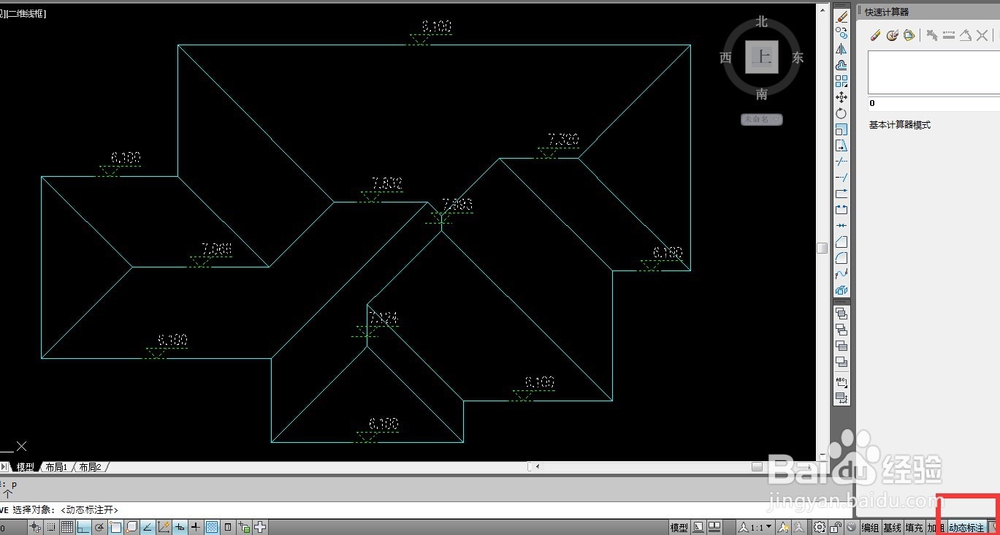Toggle annotation visibility icon
This screenshot has height=535, width=1000.
coord(783,527)
